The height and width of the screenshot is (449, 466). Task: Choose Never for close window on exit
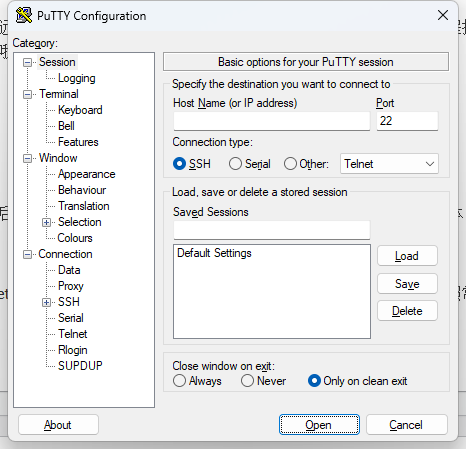tap(247, 381)
